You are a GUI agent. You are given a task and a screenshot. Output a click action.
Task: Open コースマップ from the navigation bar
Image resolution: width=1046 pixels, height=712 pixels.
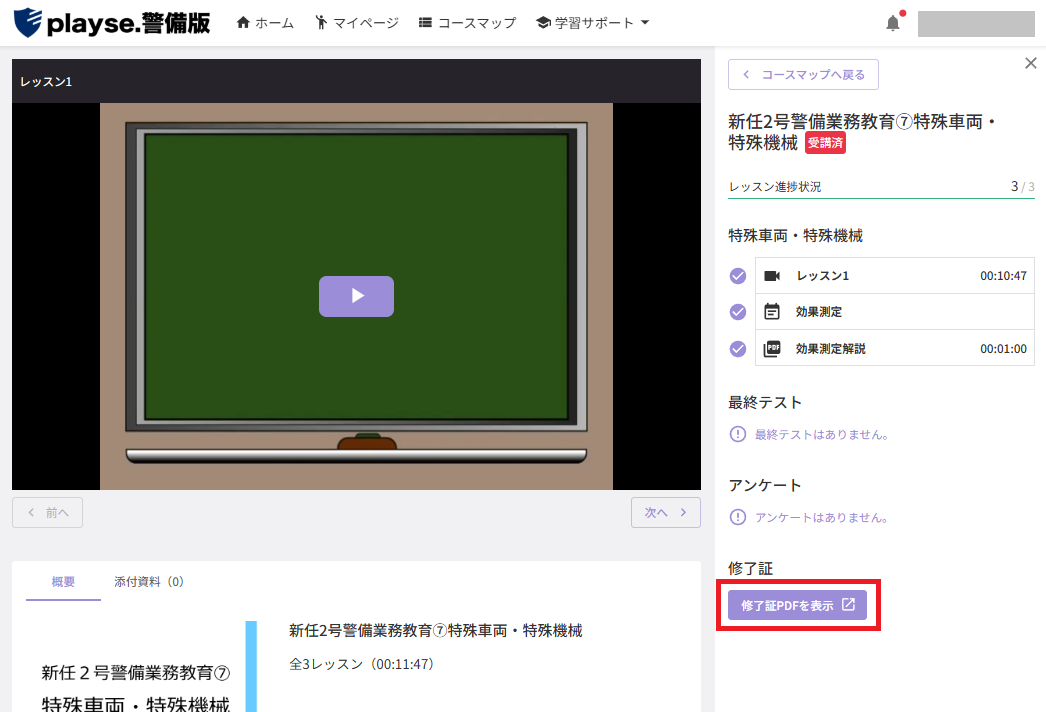point(467,23)
